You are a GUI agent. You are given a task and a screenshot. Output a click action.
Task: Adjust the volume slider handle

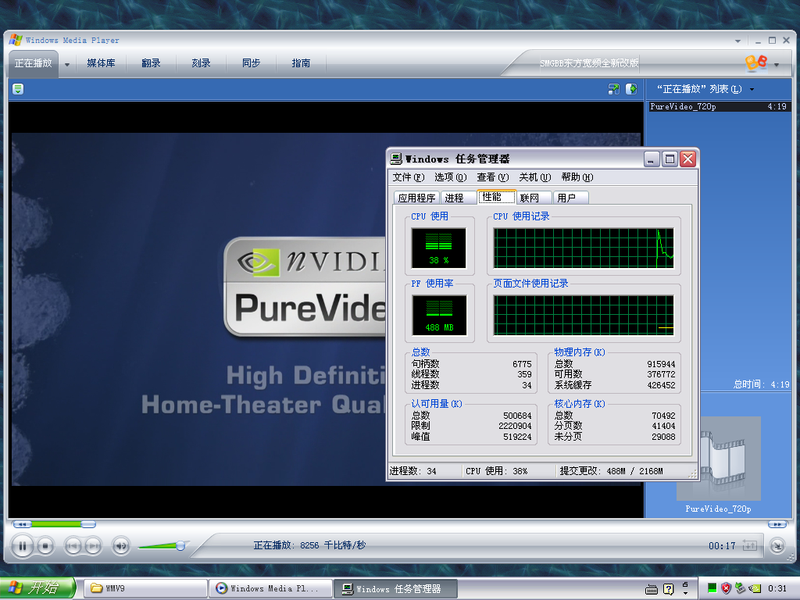pos(181,546)
